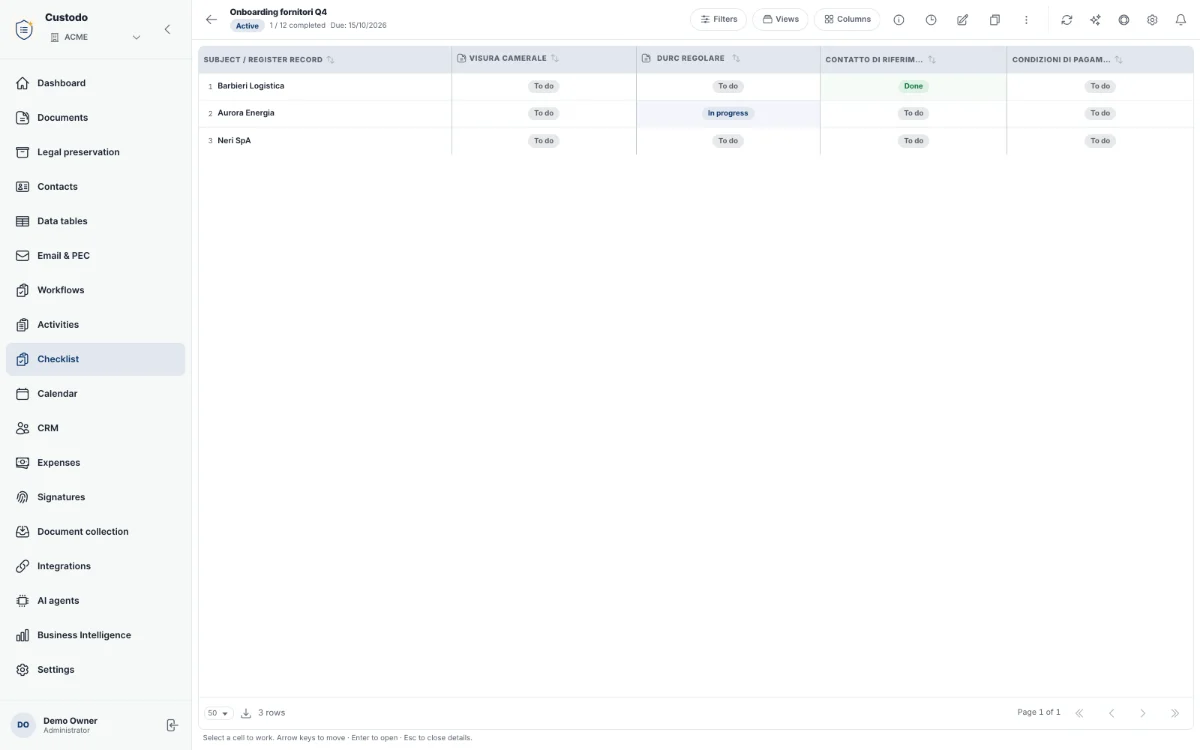1200x750 pixels.
Task: Open Neri SpA Visura Camerale cell
Action: [x=544, y=141]
